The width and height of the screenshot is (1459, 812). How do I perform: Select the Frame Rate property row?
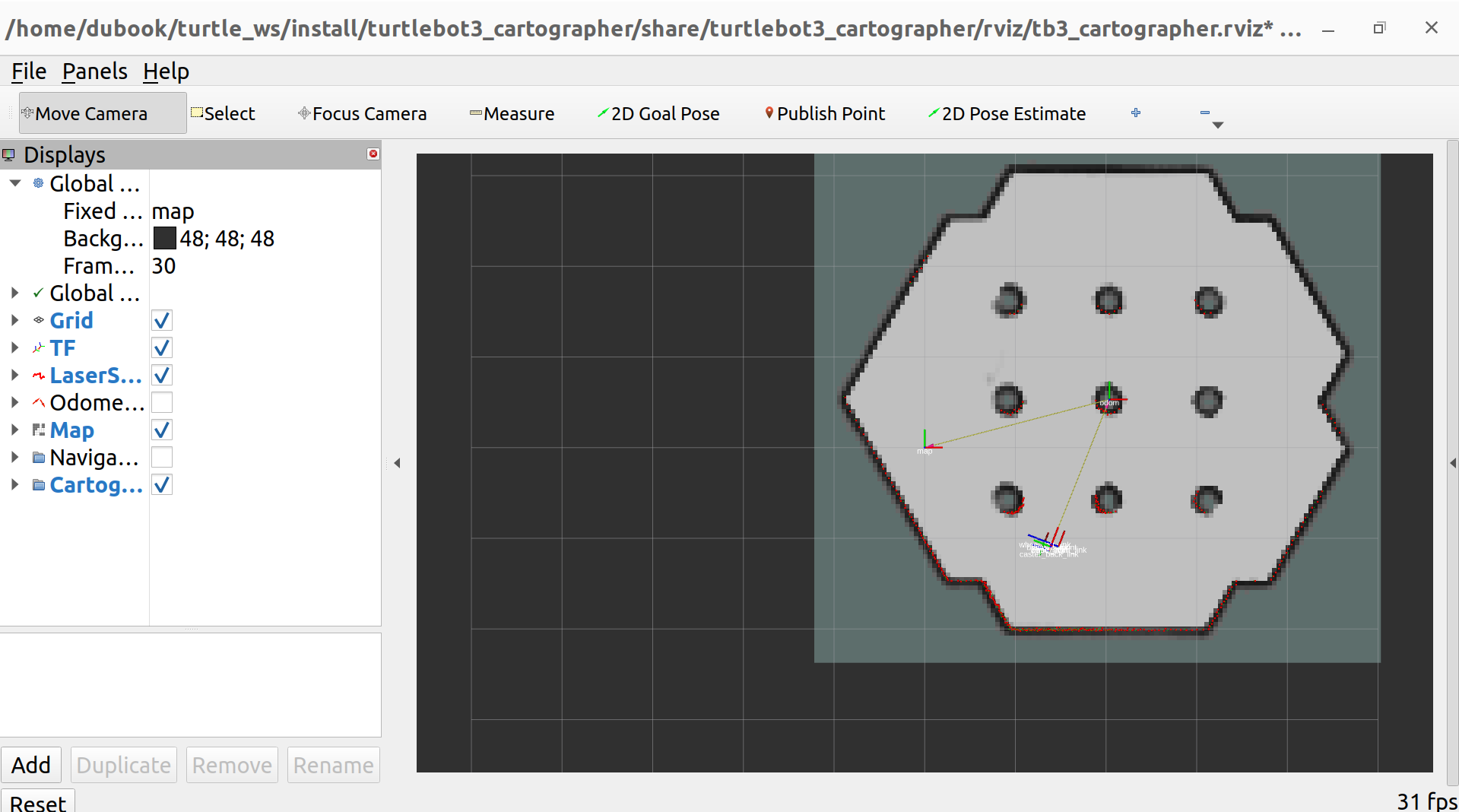tap(190, 265)
